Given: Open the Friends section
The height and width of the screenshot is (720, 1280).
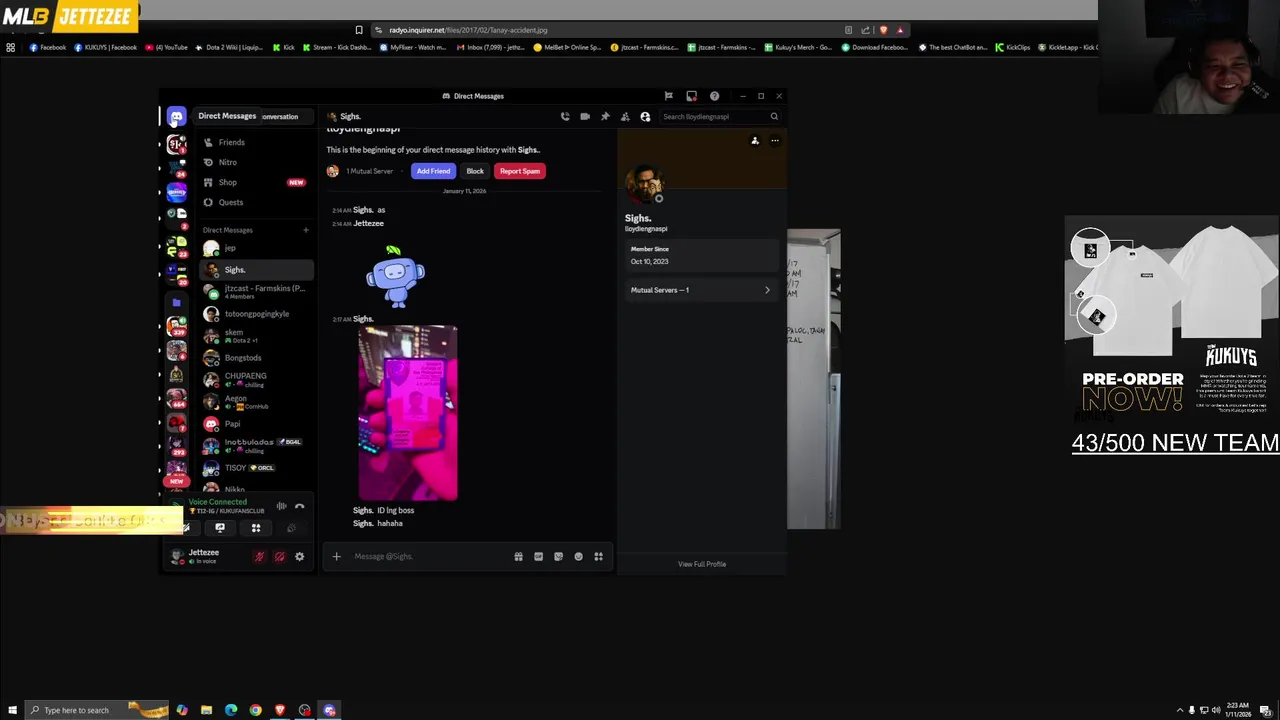Looking at the screenshot, I should tap(257, 142).
